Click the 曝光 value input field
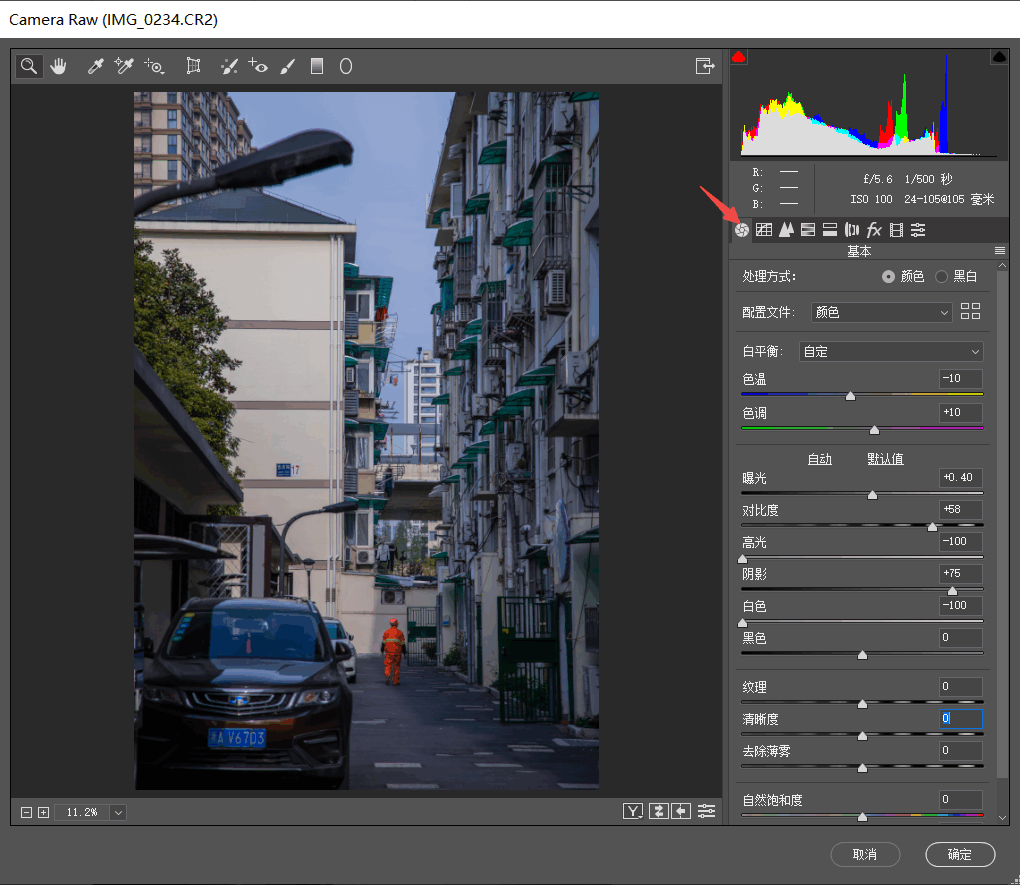 pos(961,478)
